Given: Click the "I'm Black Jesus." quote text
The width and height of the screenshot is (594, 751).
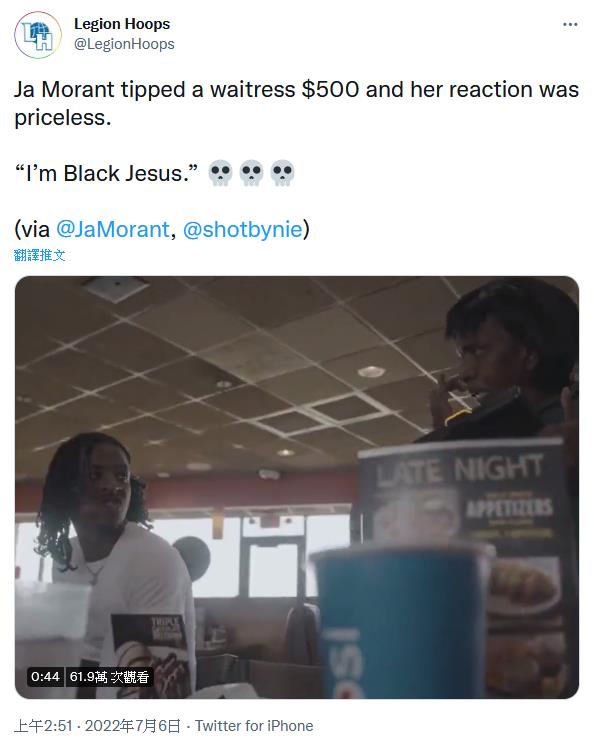Looking at the screenshot, I should [106, 173].
